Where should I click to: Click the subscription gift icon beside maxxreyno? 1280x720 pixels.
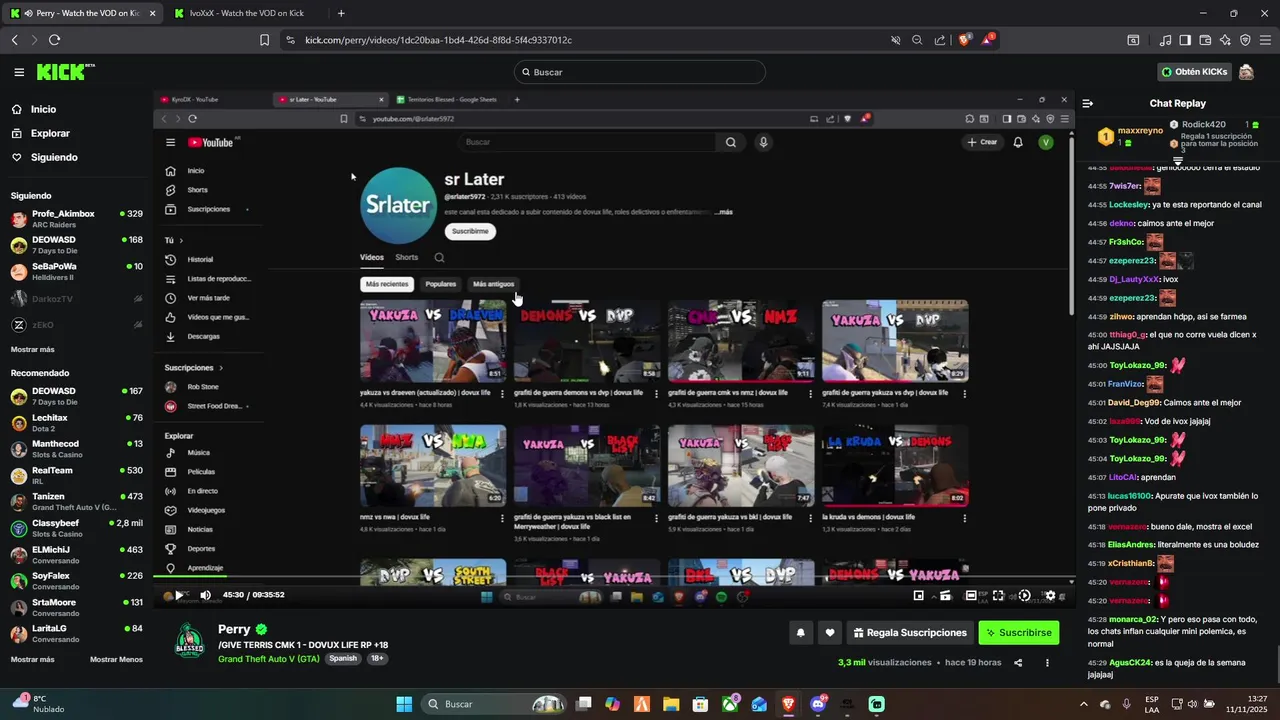pyautogui.click(x=1128, y=143)
